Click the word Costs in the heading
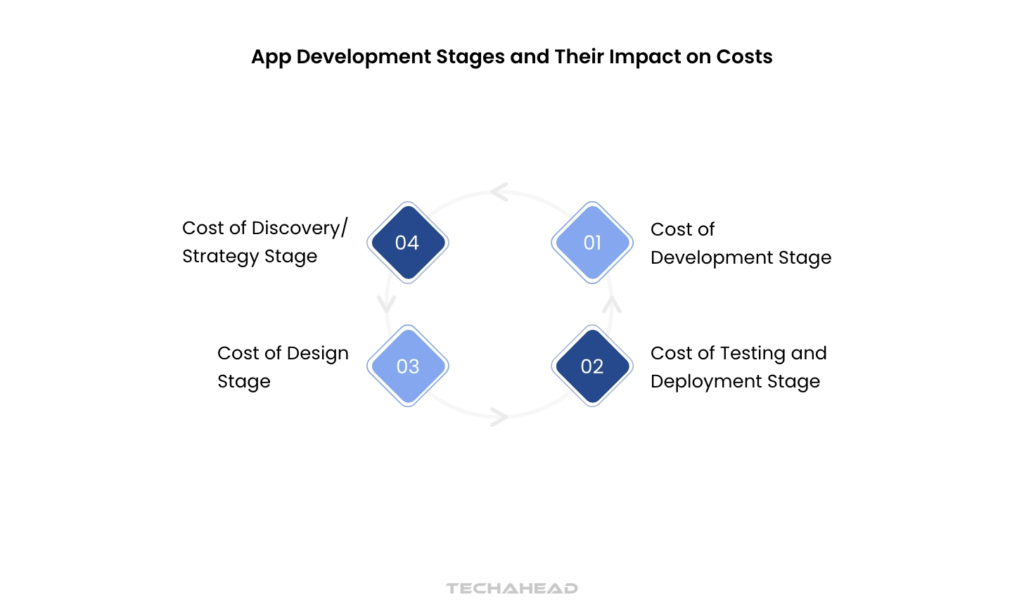The height and width of the screenshot is (609, 1024). pyautogui.click(x=744, y=57)
